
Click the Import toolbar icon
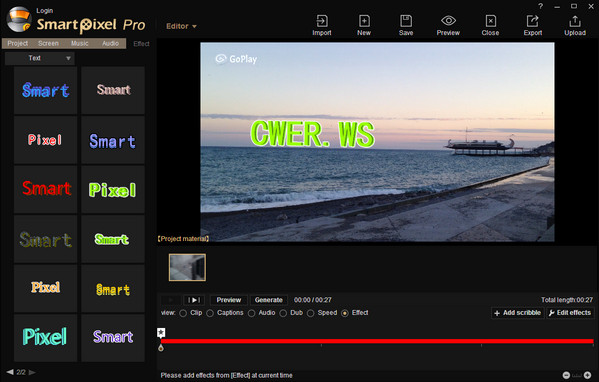pyautogui.click(x=322, y=25)
